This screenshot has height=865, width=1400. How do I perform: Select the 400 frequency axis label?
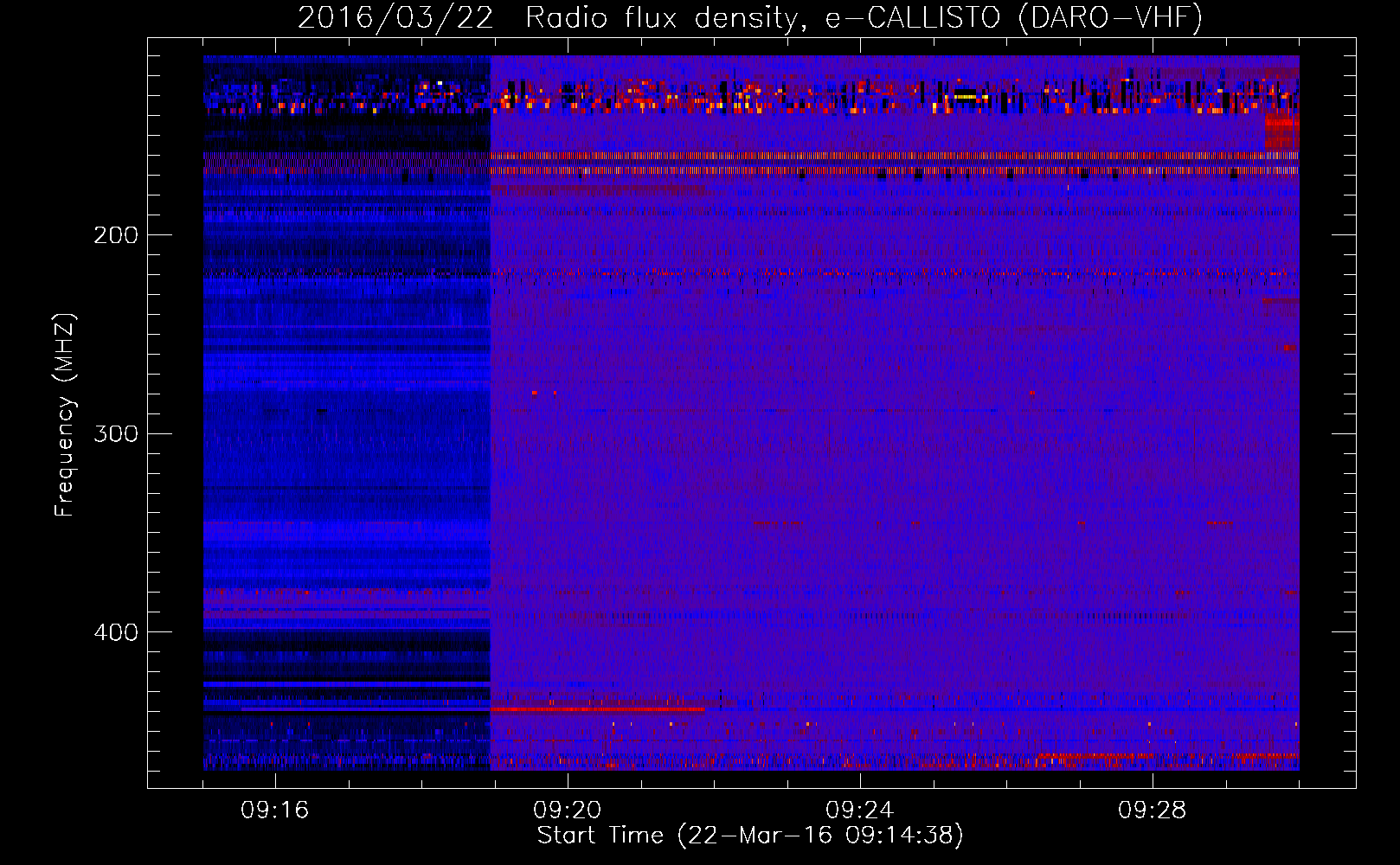(116, 632)
